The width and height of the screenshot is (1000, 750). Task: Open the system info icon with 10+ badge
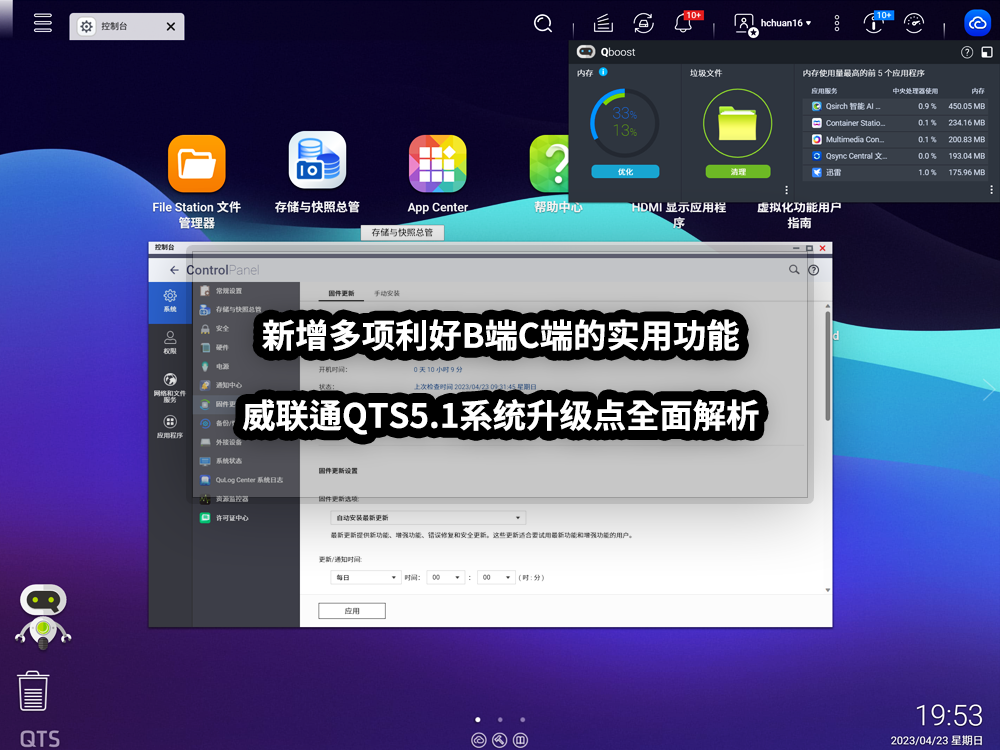pos(873,24)
